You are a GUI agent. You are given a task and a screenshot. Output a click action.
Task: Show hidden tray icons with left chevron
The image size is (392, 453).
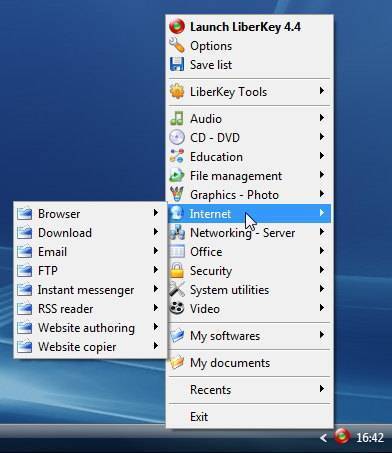coord(323,438)
